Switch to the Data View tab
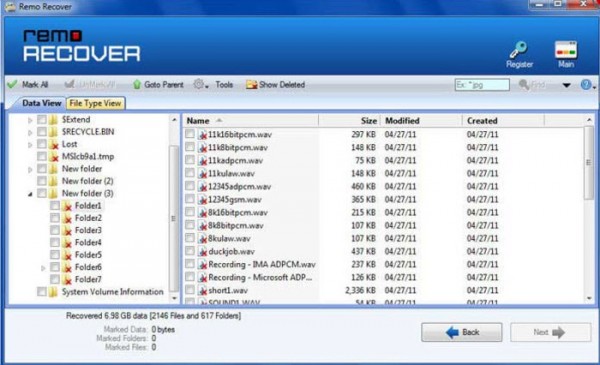This screenshot has width=600, height=365. pyautogui.click(x=41, y=103)
